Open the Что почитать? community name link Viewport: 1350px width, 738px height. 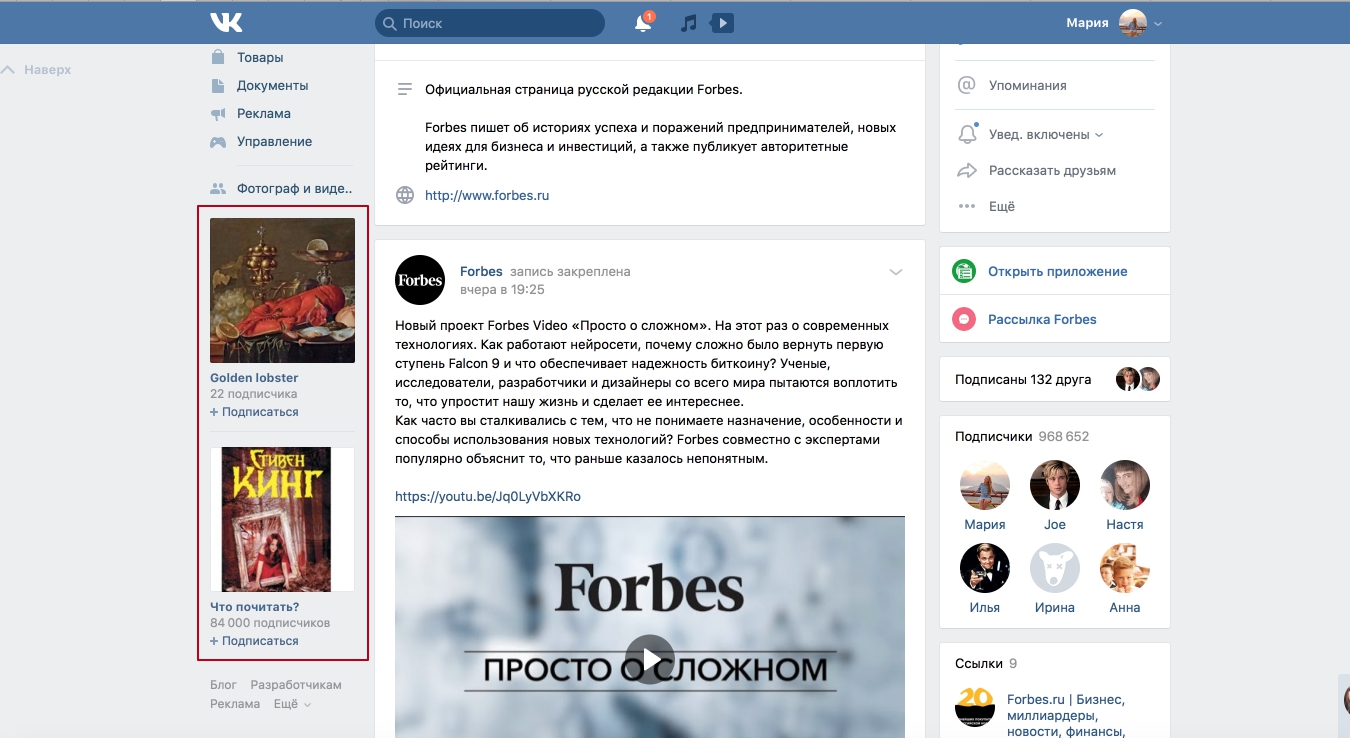(254, 607)
